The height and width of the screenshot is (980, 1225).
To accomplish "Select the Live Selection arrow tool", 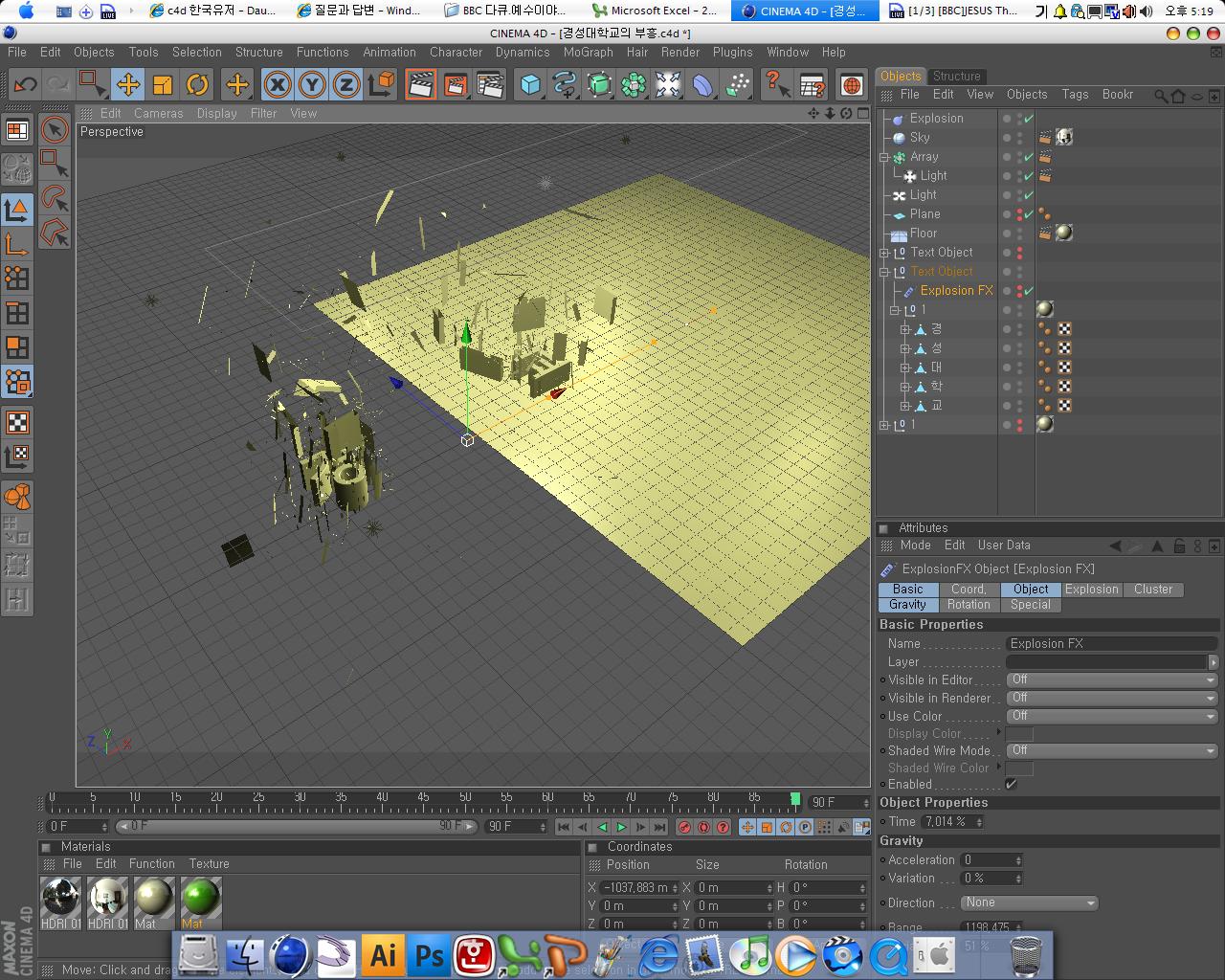I will (56, 129).
